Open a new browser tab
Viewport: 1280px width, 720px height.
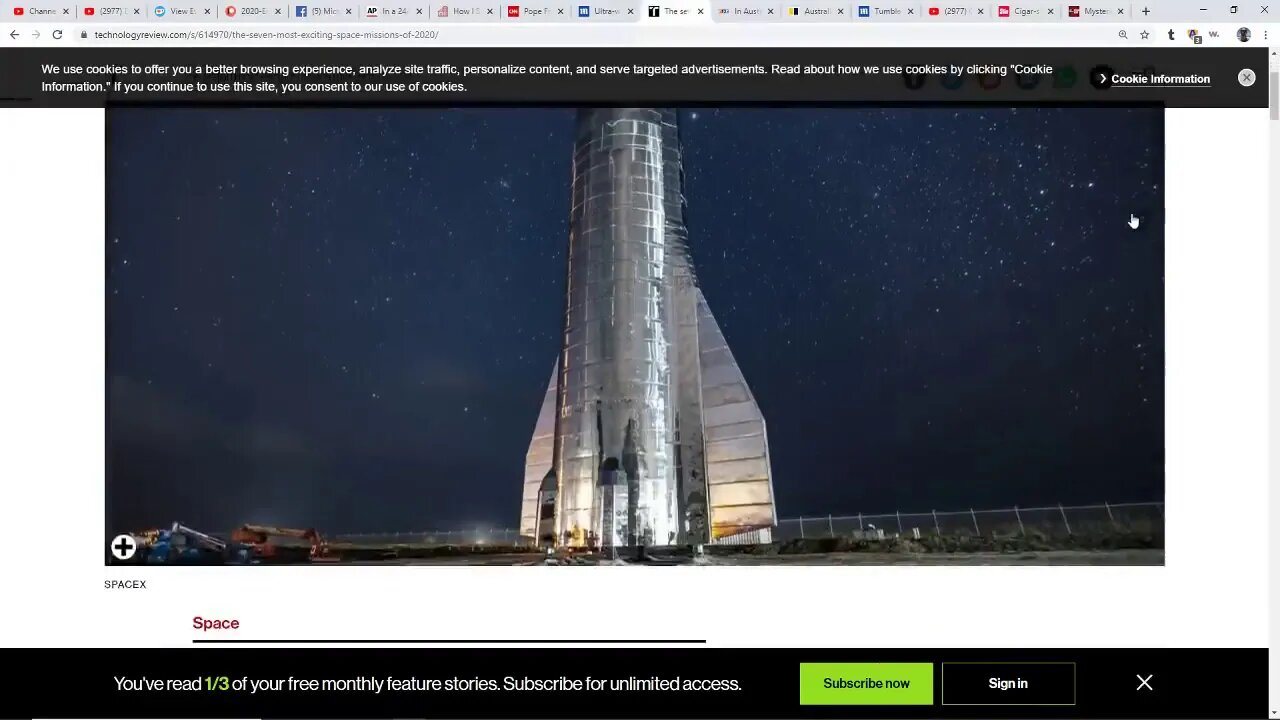pos(1146,11)
